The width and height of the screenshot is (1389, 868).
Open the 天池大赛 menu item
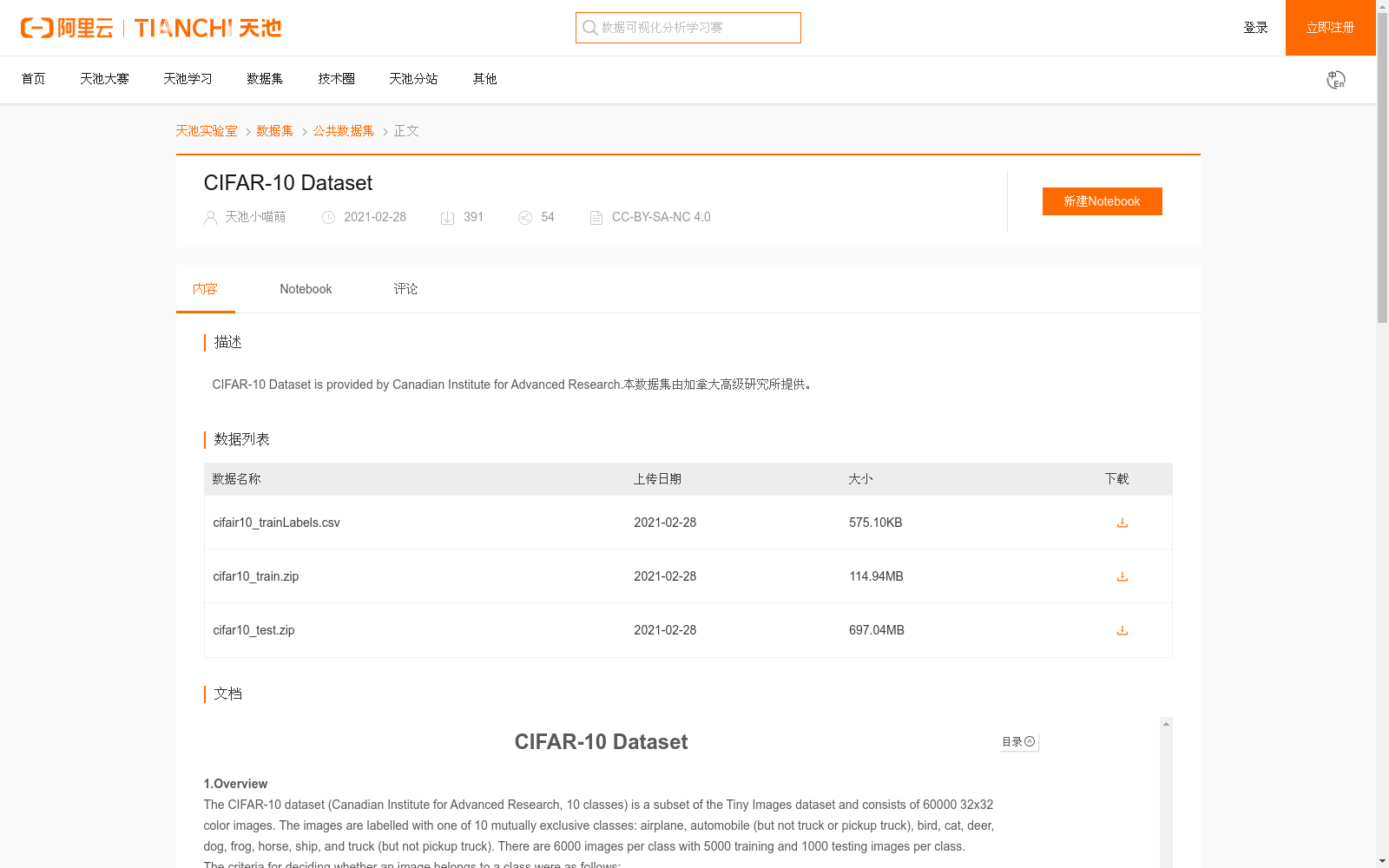104,79
